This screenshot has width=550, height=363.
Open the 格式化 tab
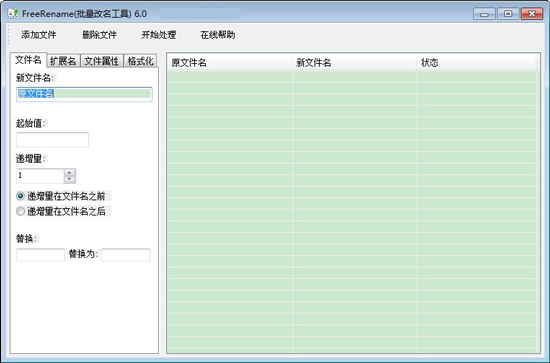pos(140,61)
